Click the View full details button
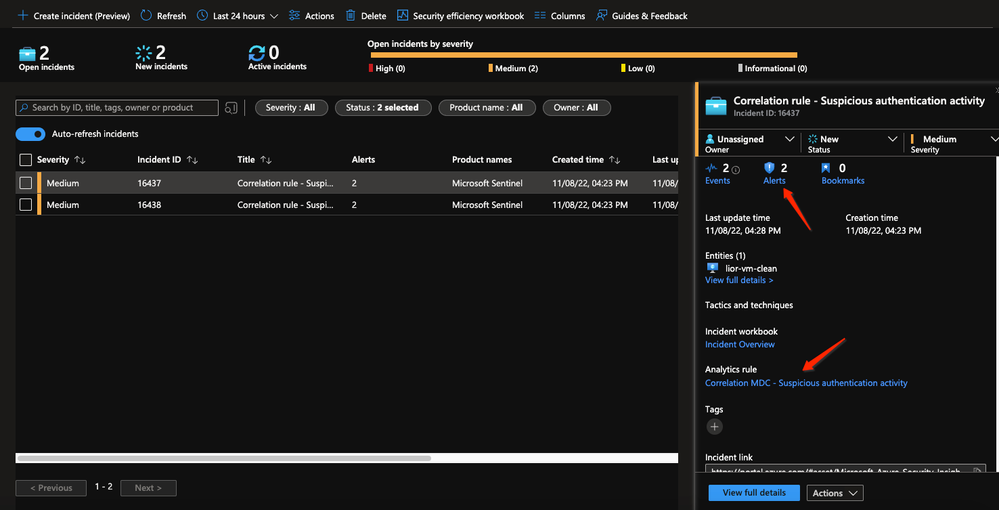Screen dimensions: 999x510 [754, 493]
